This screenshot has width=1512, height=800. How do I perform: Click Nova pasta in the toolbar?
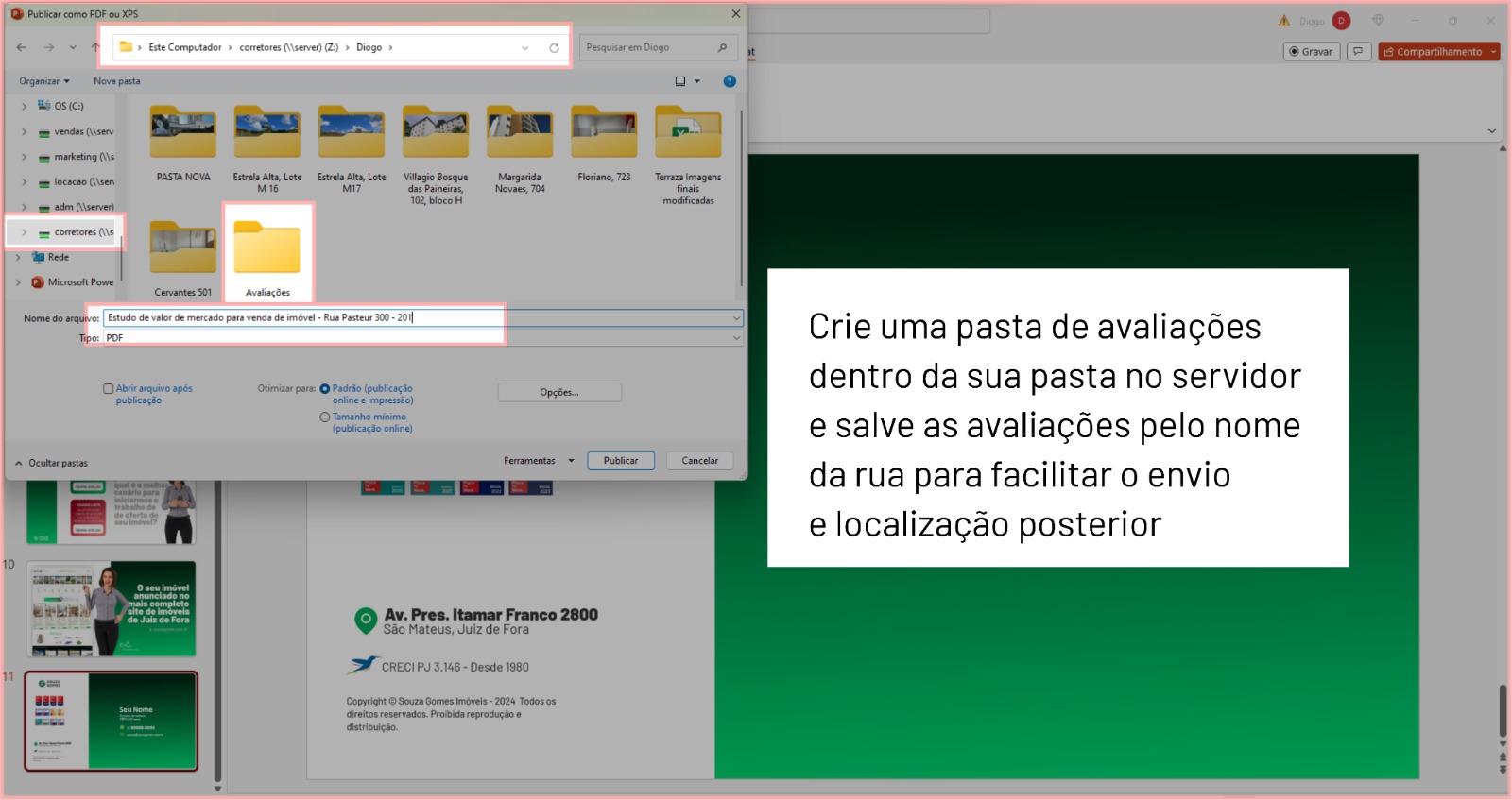point(116,81)
